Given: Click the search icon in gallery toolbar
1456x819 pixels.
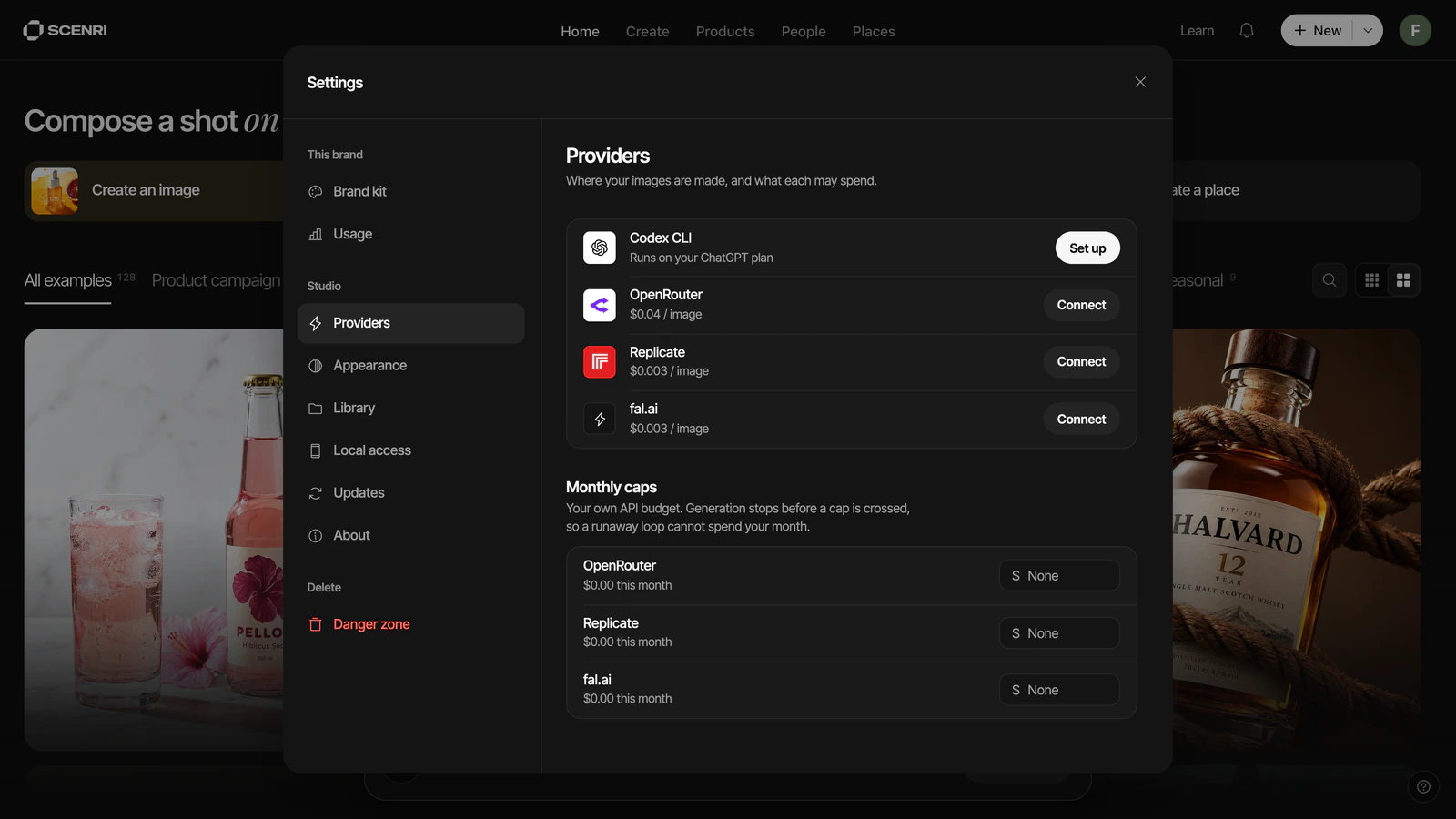Looking at the screenshot, I should (1330, 280).
